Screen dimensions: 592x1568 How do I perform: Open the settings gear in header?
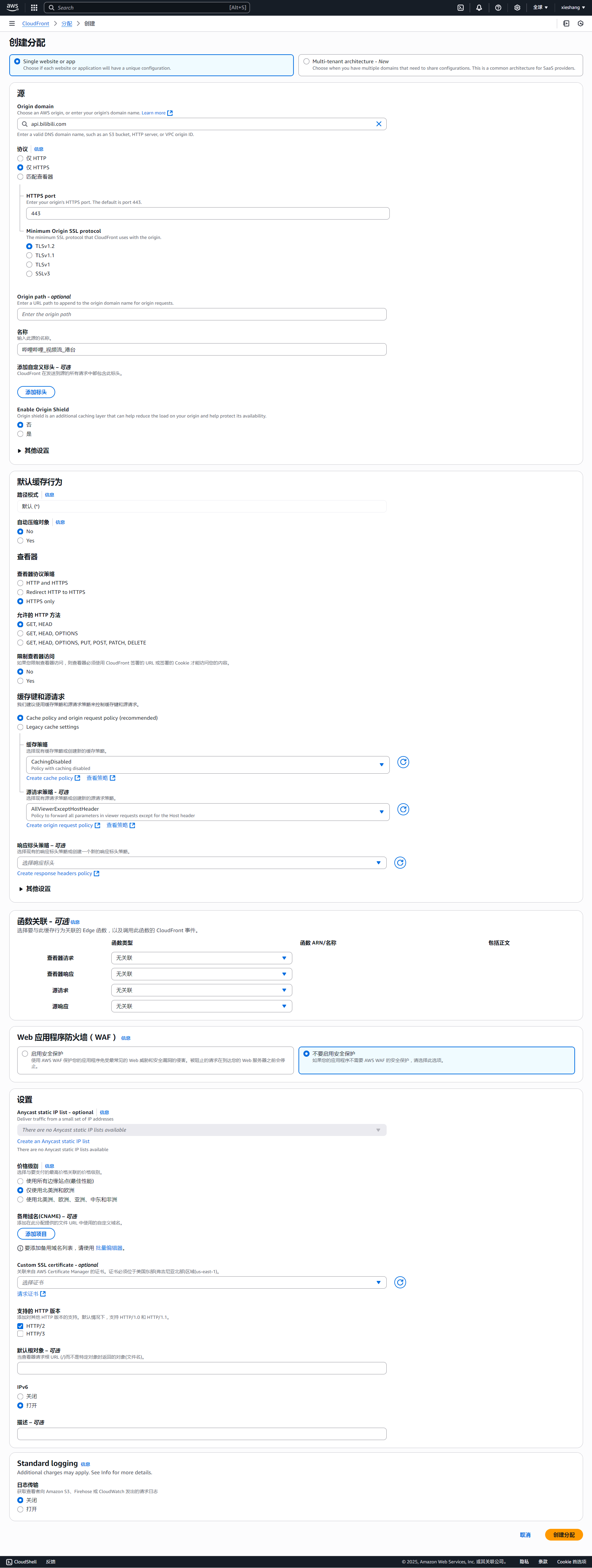click(x=516, y=8)
